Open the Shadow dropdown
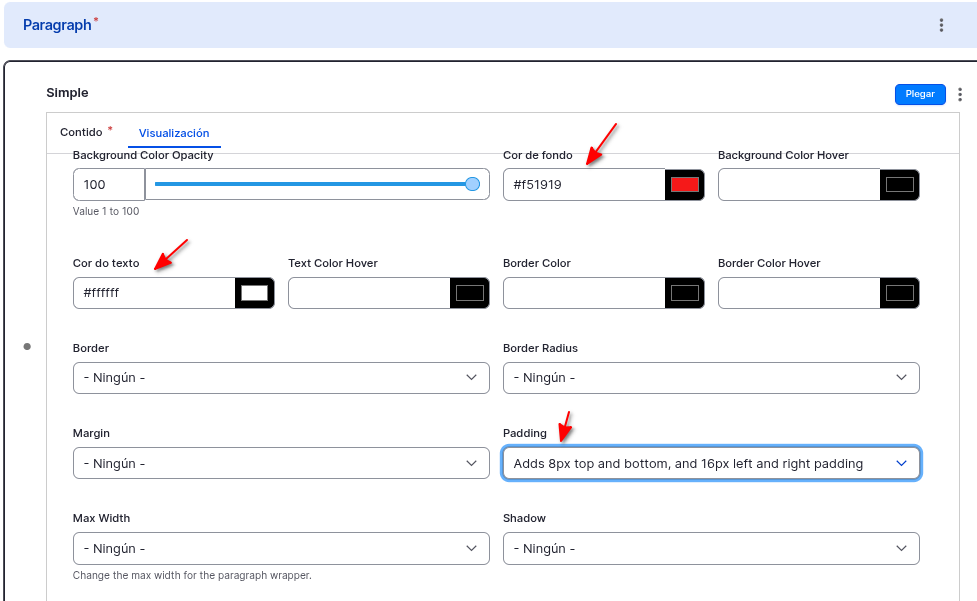The height and width of the screenshot is (601, 977). tap(710, 548)
